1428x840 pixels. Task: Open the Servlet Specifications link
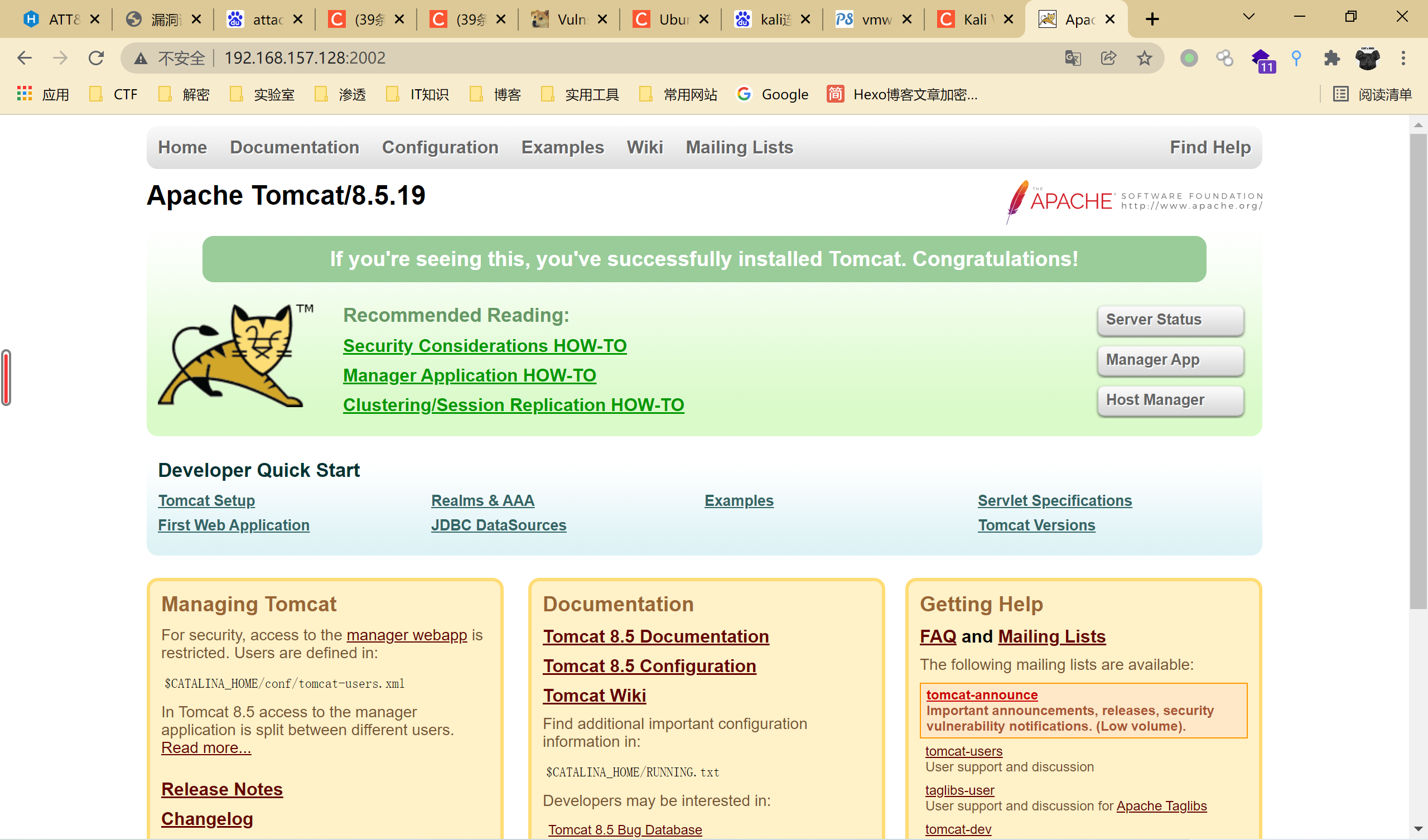pyautogui.click(x=1055, y=500)
